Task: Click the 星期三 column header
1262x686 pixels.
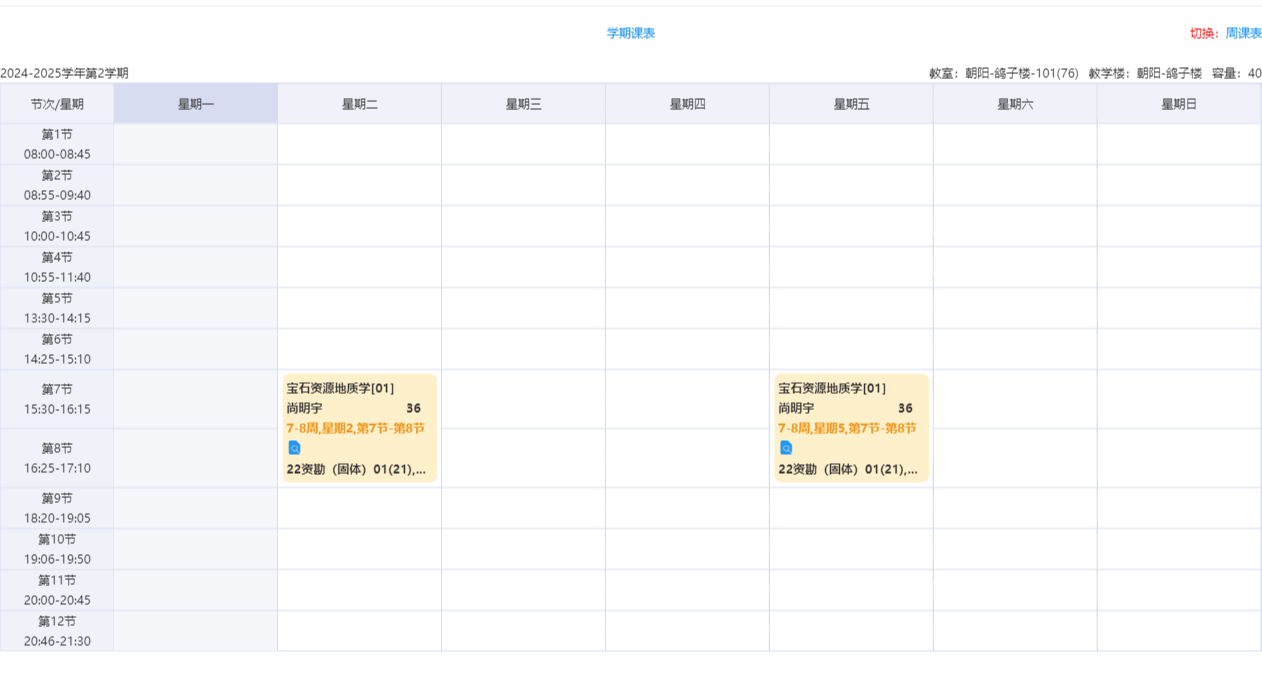Action: point(523,104)
